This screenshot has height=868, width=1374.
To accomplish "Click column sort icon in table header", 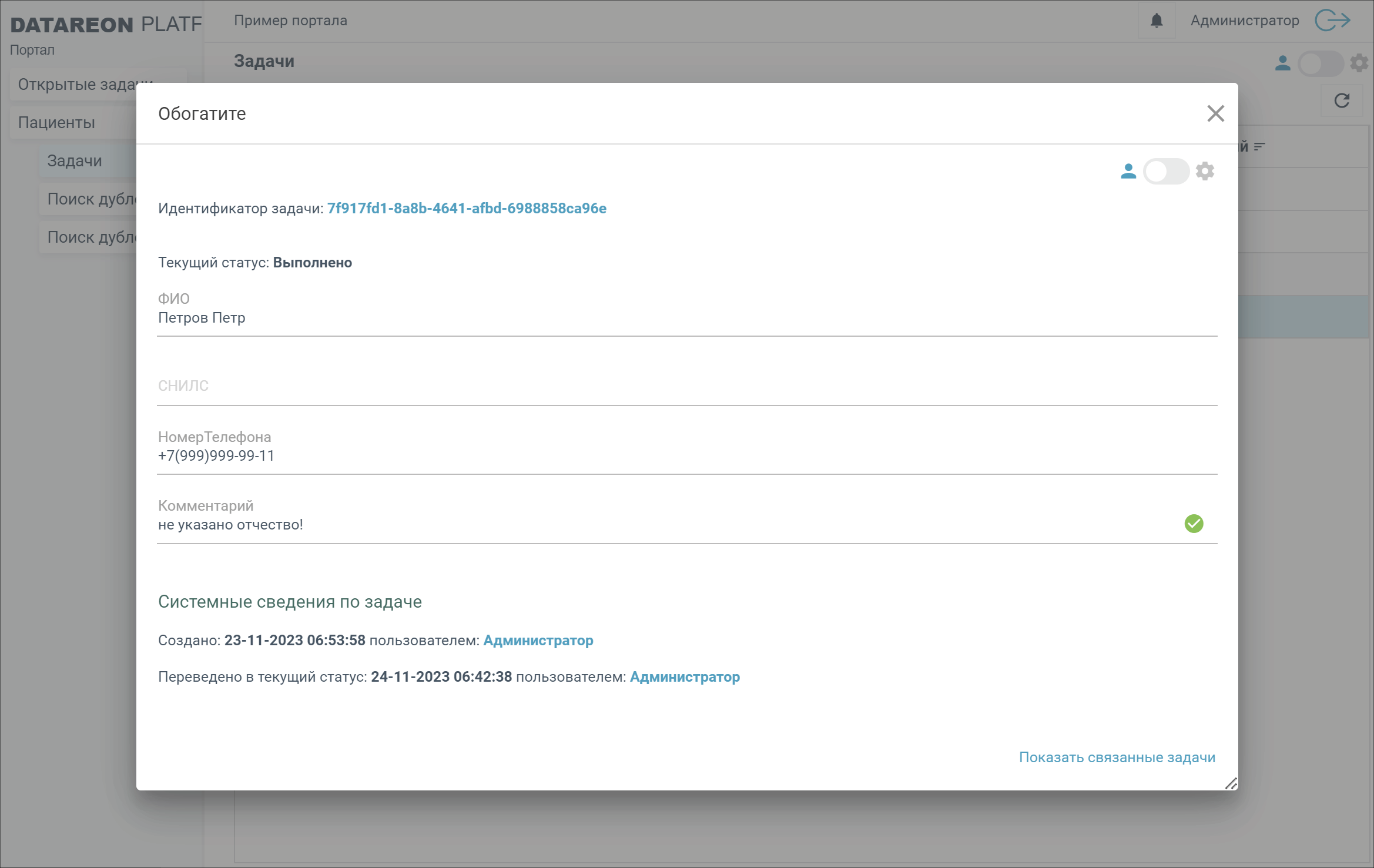I will click(1259, 146).
